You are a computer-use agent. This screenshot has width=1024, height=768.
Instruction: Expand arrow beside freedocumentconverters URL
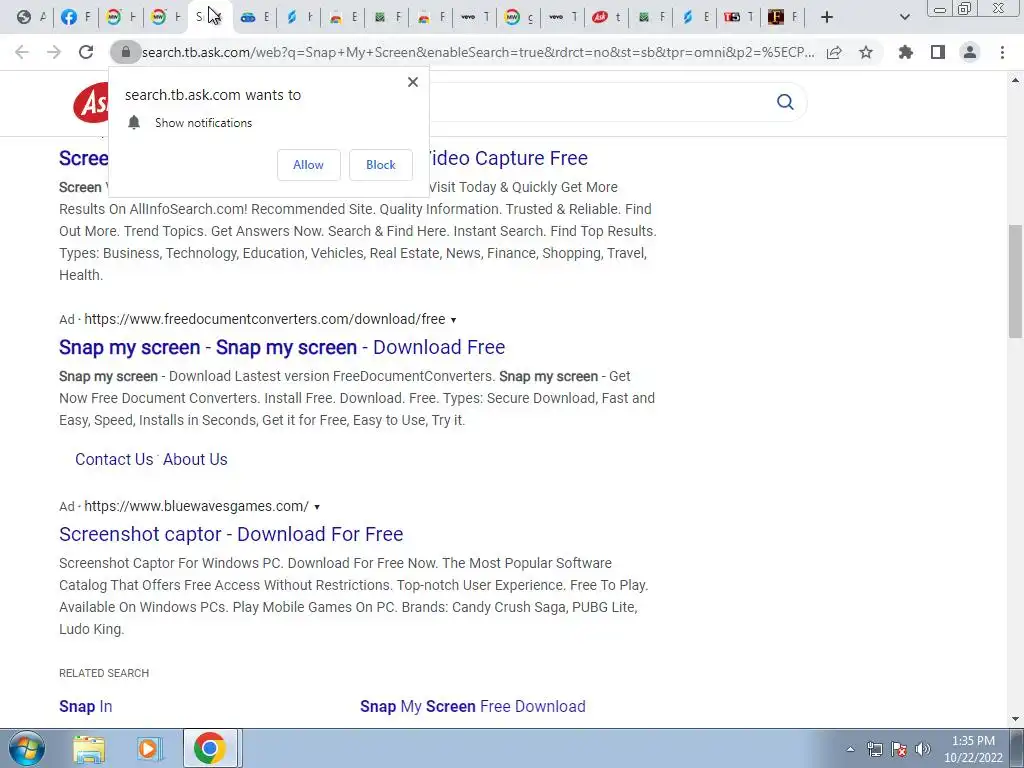pyautogui.click(x=453, y=320)
